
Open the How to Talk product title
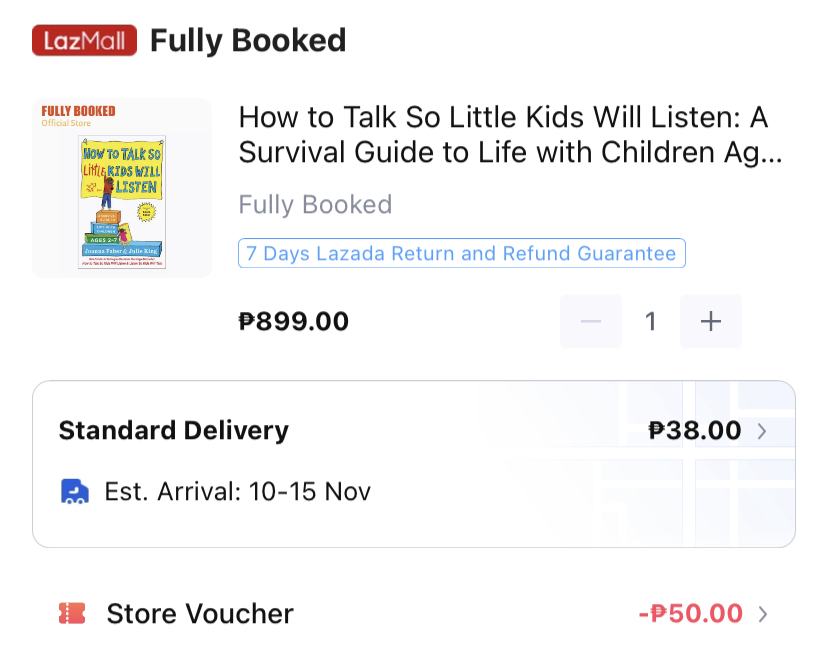[510, 135]
